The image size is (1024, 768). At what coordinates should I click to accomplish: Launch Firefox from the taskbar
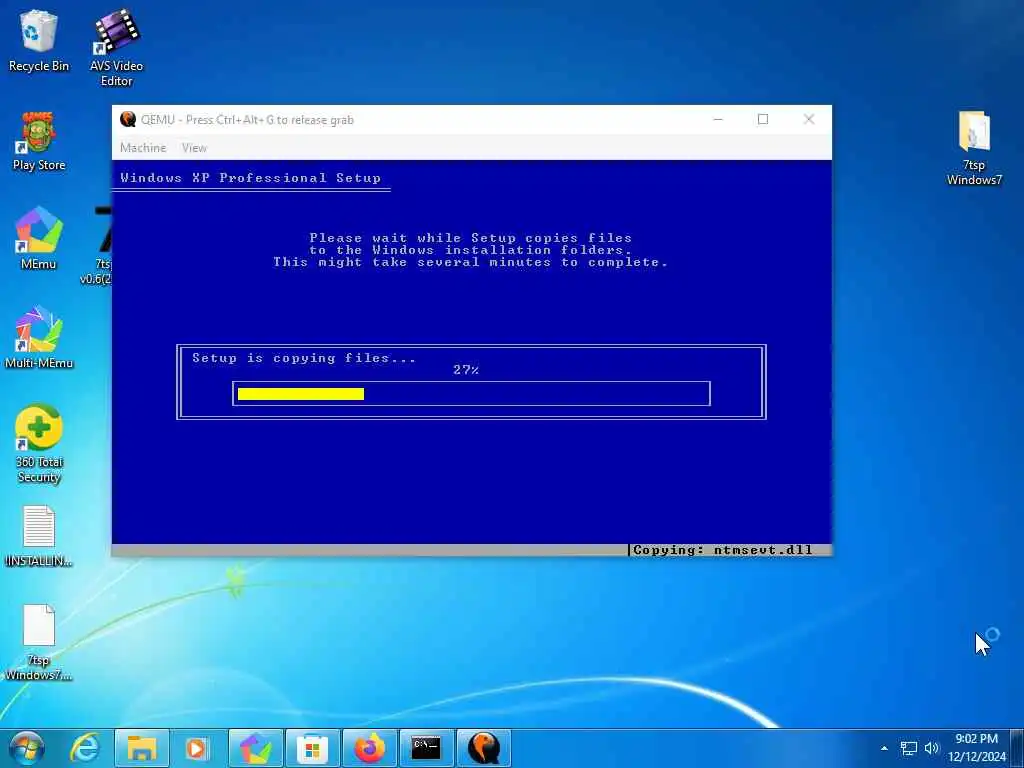click(x=370, y=748)
